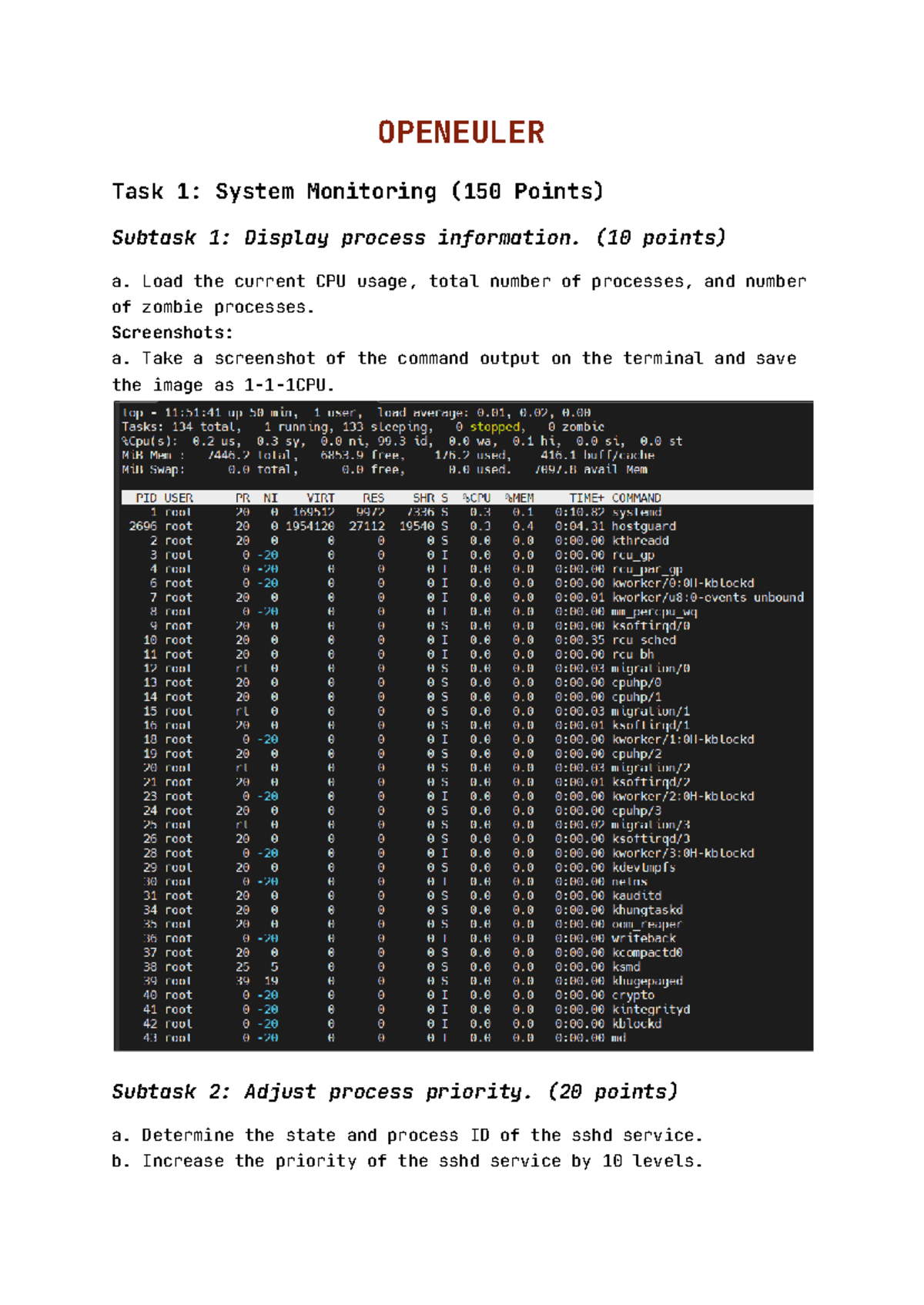Click the 'hostguard' process name
This screenshot has width=924, height=1305.
(644, 526)
